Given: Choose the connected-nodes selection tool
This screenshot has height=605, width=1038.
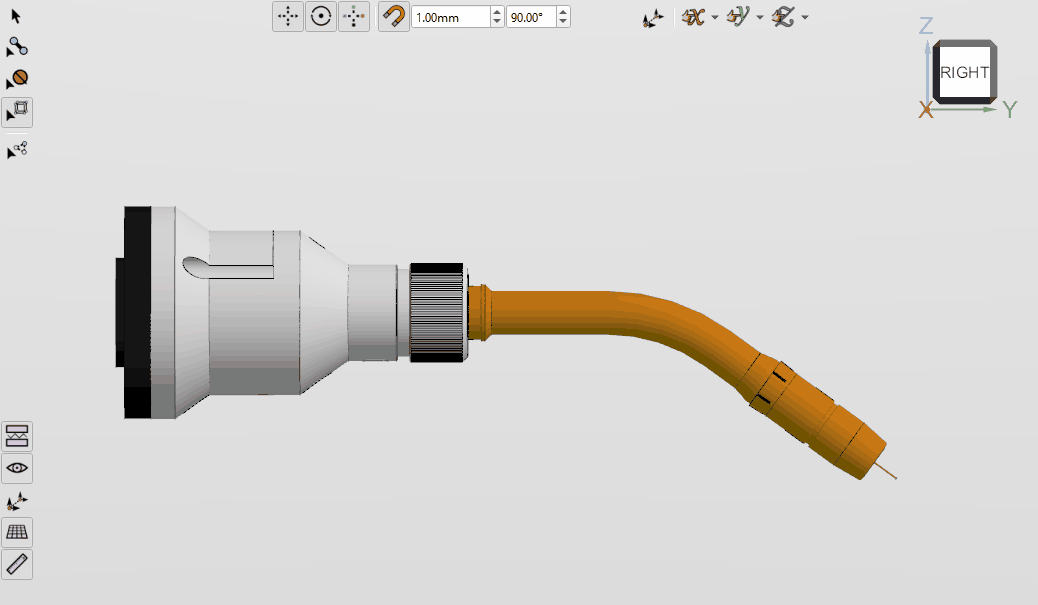Looking at the screenshot, I should [17, 48].
